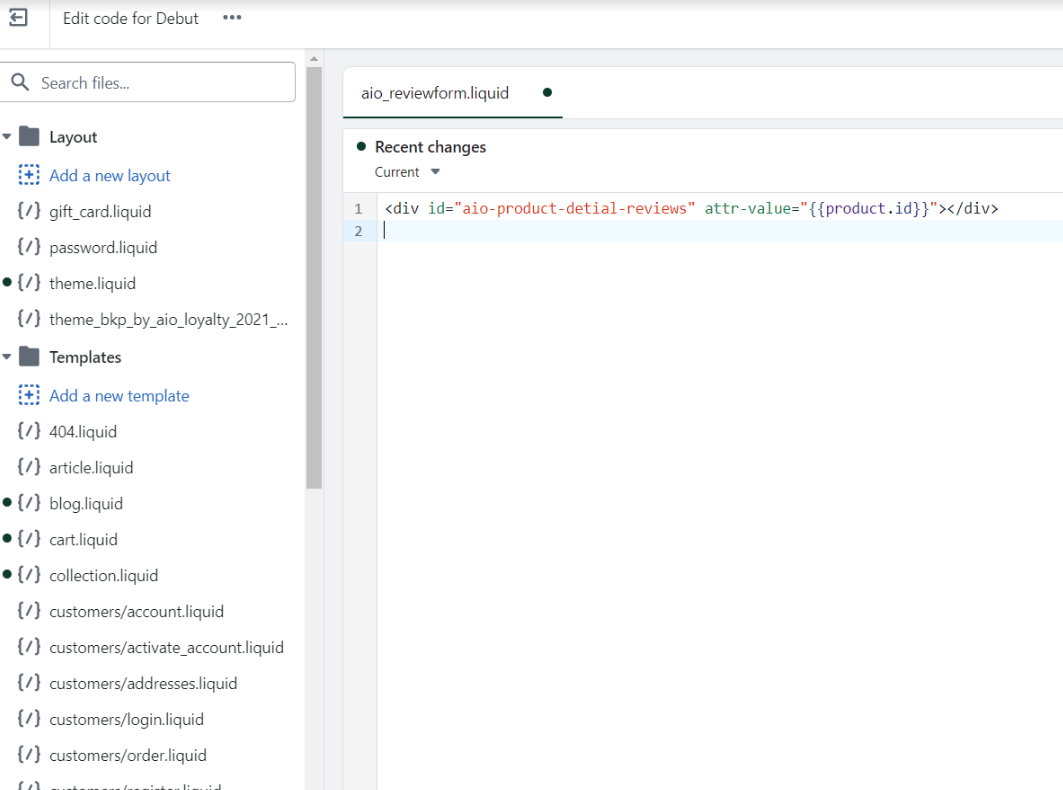
Task: Click the product.id liquid variable
Action: pos(868,208)
